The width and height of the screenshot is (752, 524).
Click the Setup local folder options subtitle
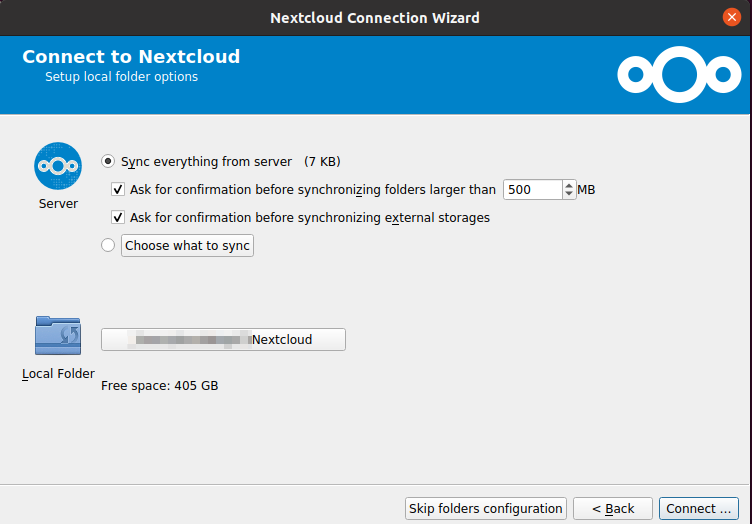click(x=121, y=77)
